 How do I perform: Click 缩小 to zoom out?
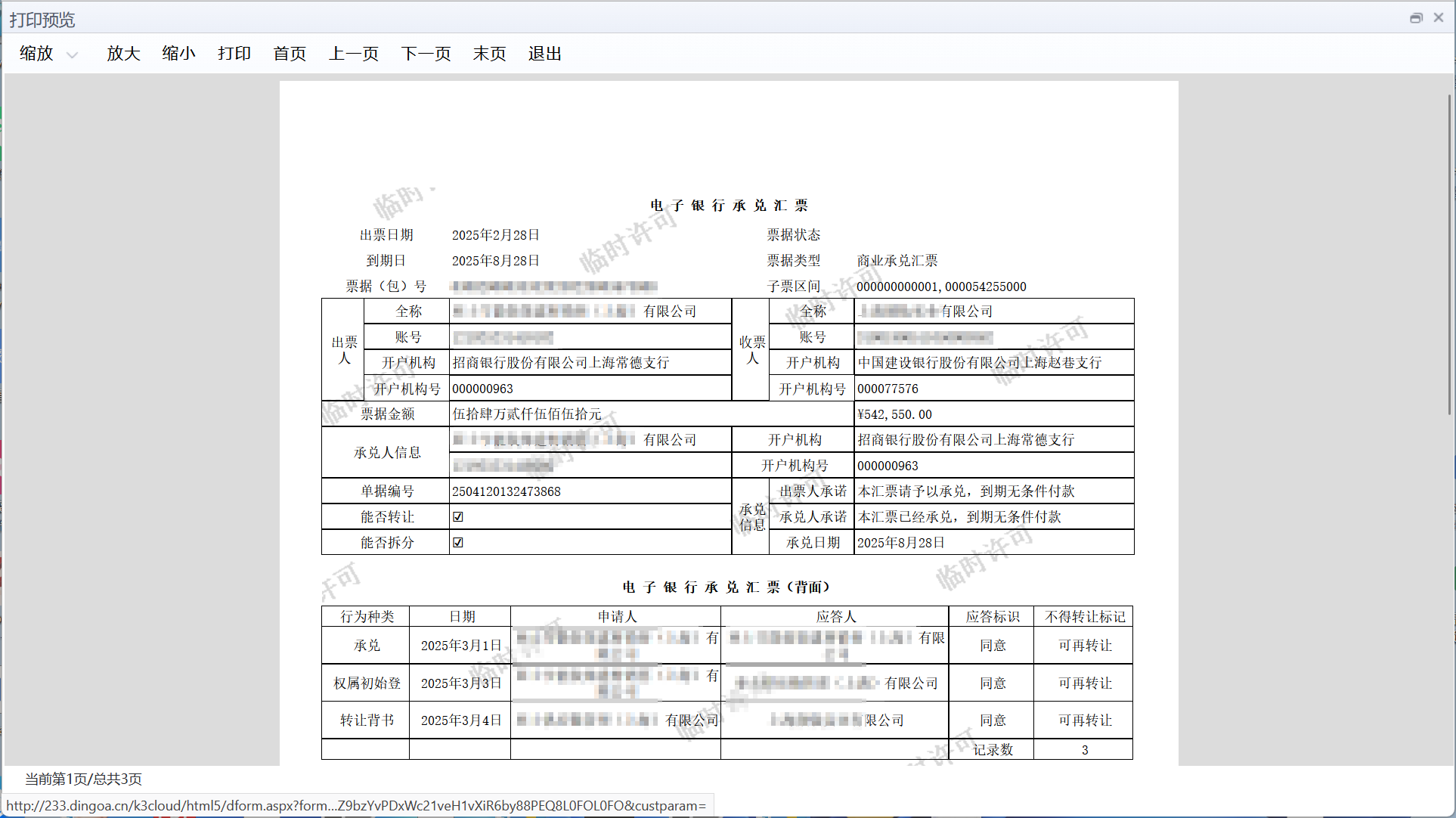pos(178,54)
